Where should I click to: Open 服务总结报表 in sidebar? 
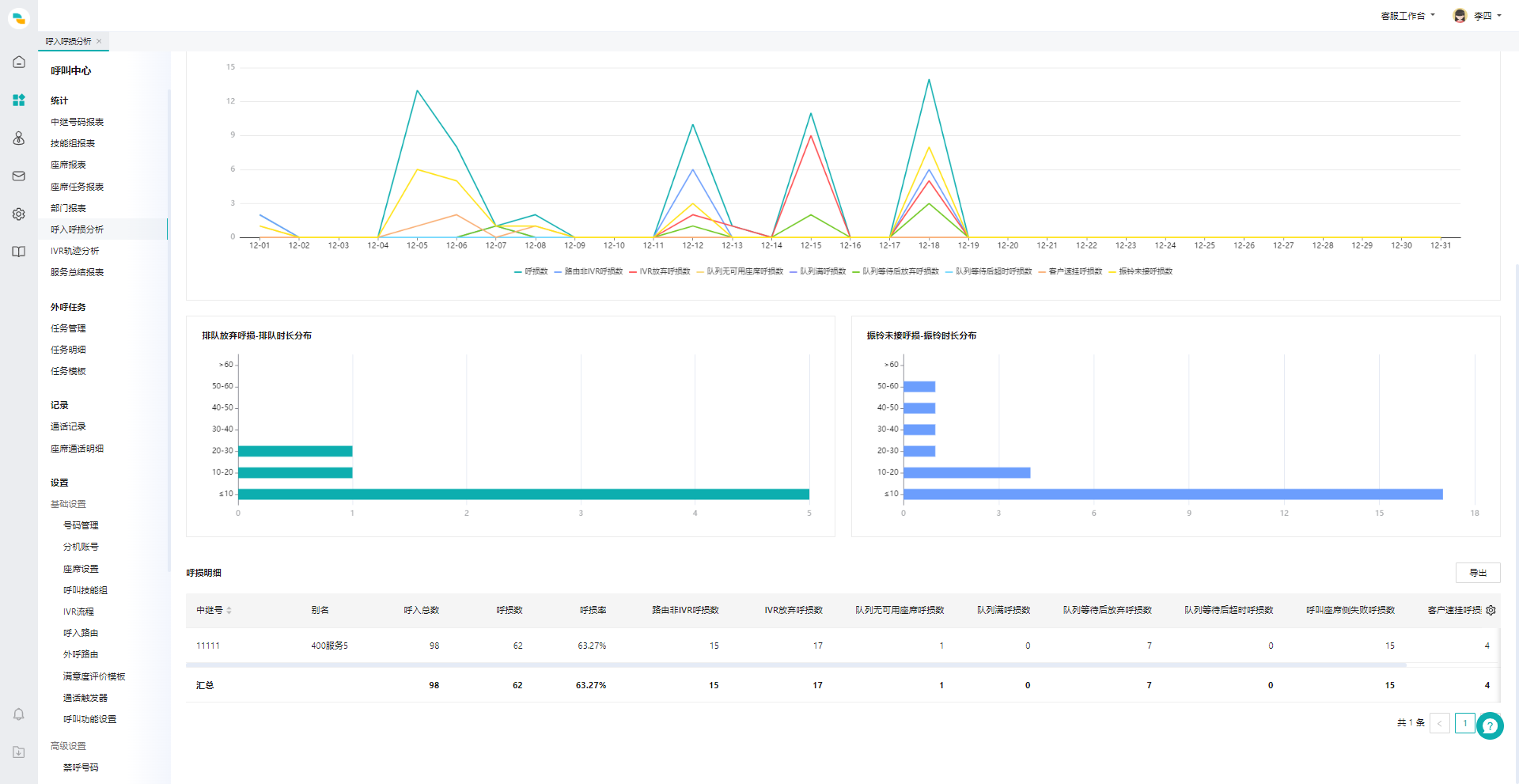pos(78,272)
